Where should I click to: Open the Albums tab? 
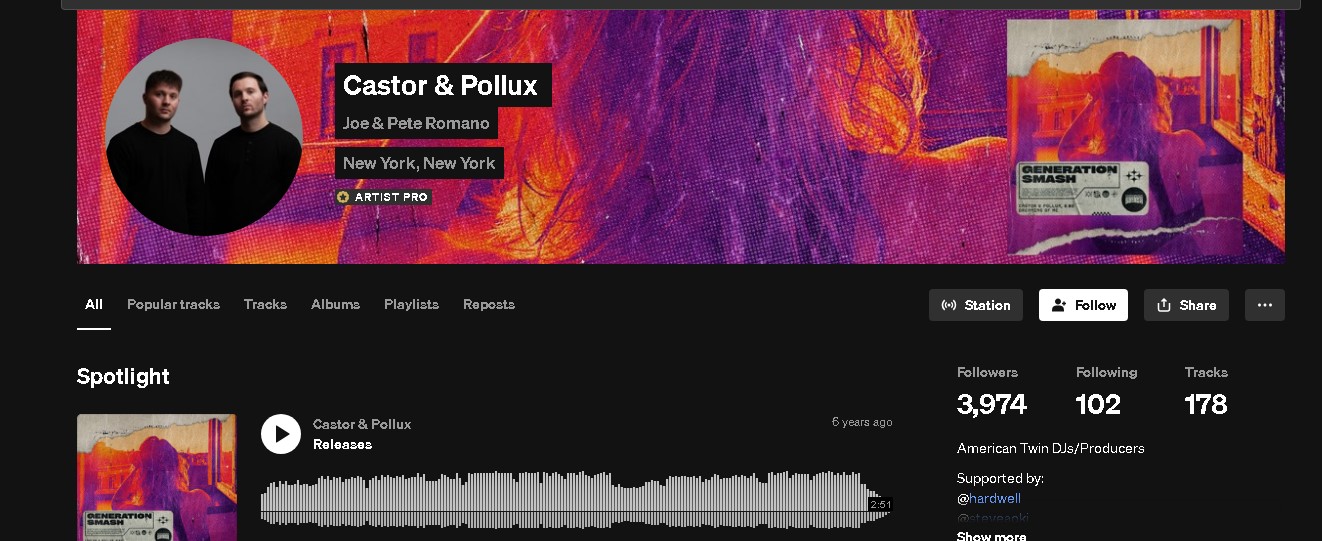(x=335, y=304)
